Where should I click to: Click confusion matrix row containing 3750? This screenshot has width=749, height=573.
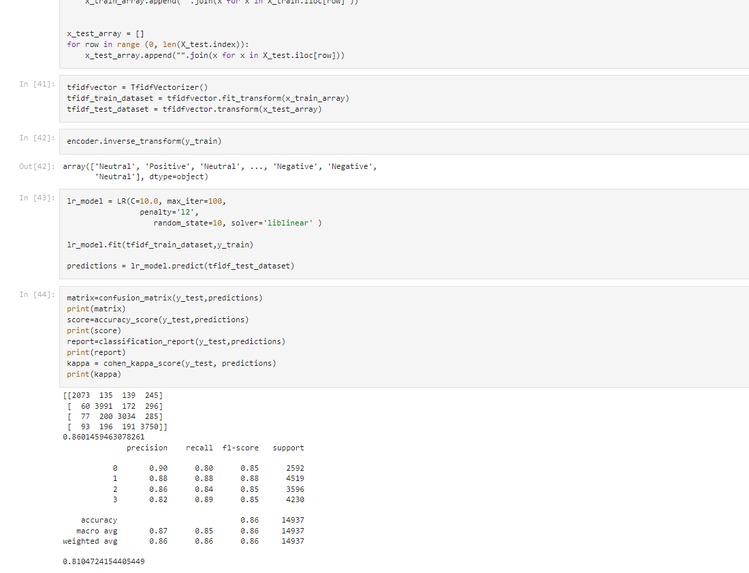point(117,427)
